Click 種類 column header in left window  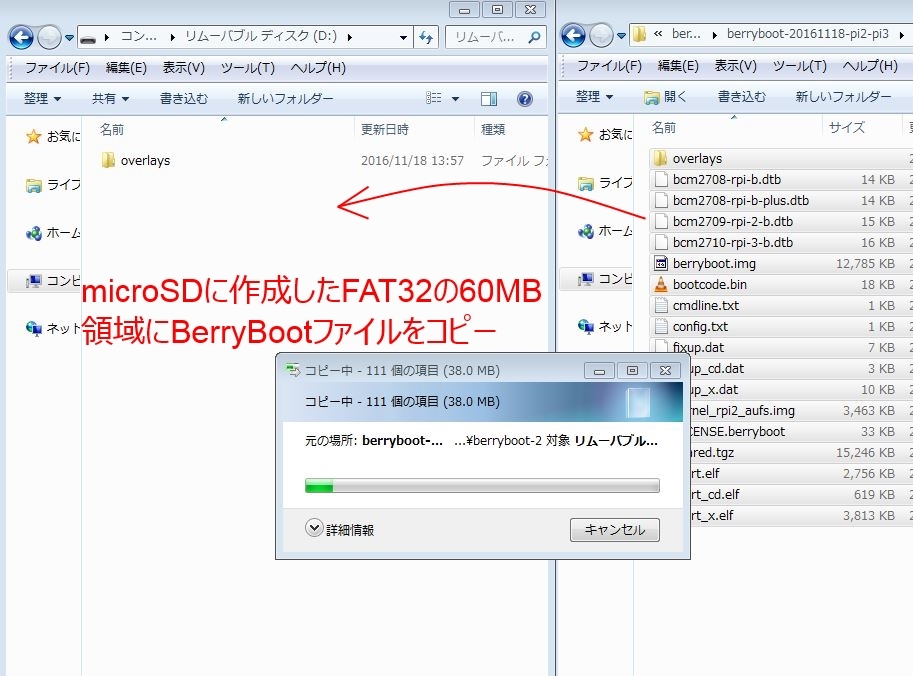(x=493, y=129)
